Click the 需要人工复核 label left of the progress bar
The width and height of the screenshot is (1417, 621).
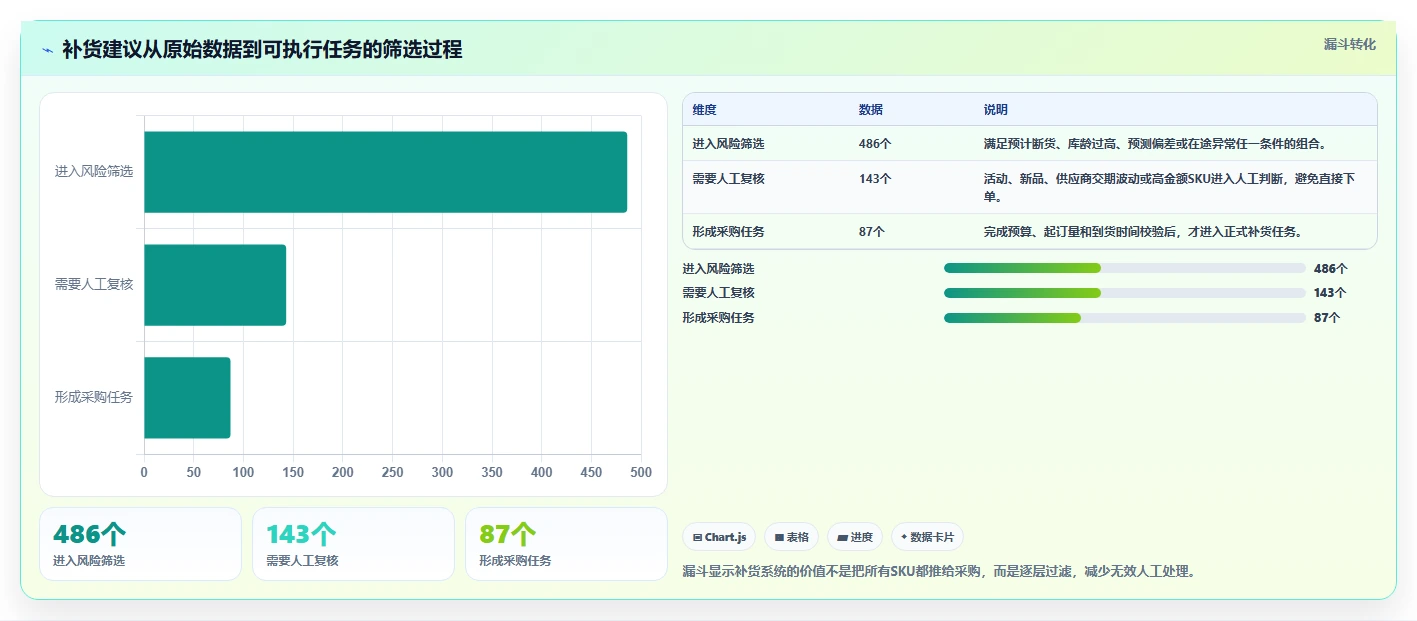[x=718, y=293]
